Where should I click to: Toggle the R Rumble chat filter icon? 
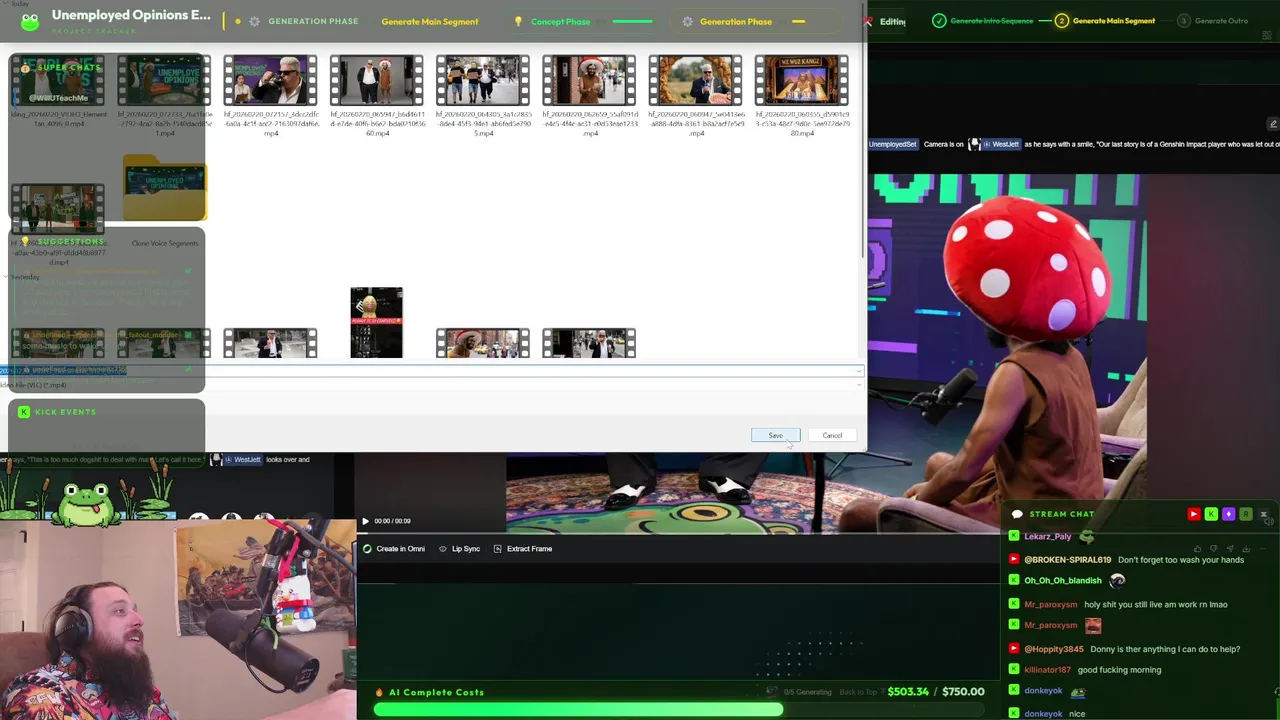click(x=1246, y=514)
